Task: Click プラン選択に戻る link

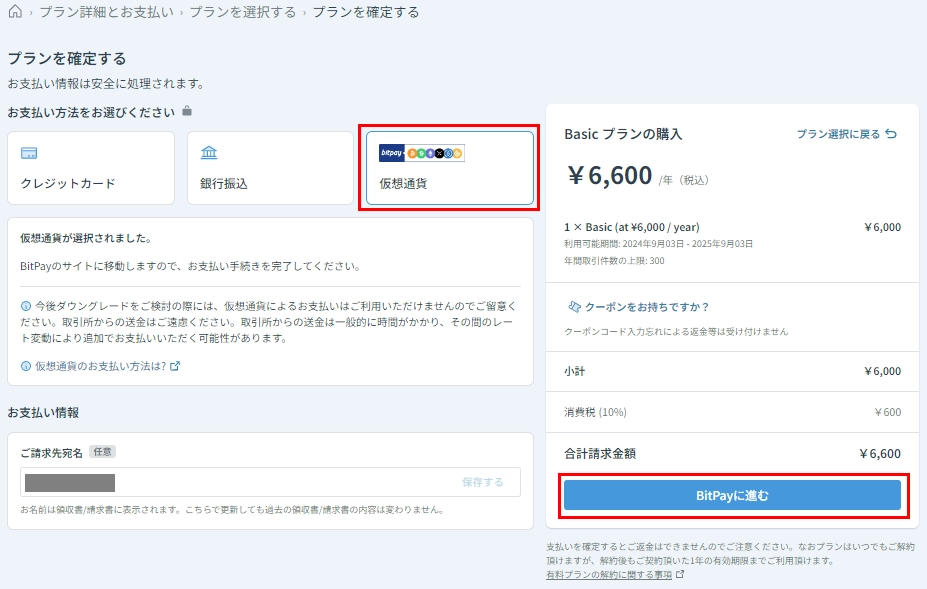Action: pyautogui.click(x=838, y=134)
